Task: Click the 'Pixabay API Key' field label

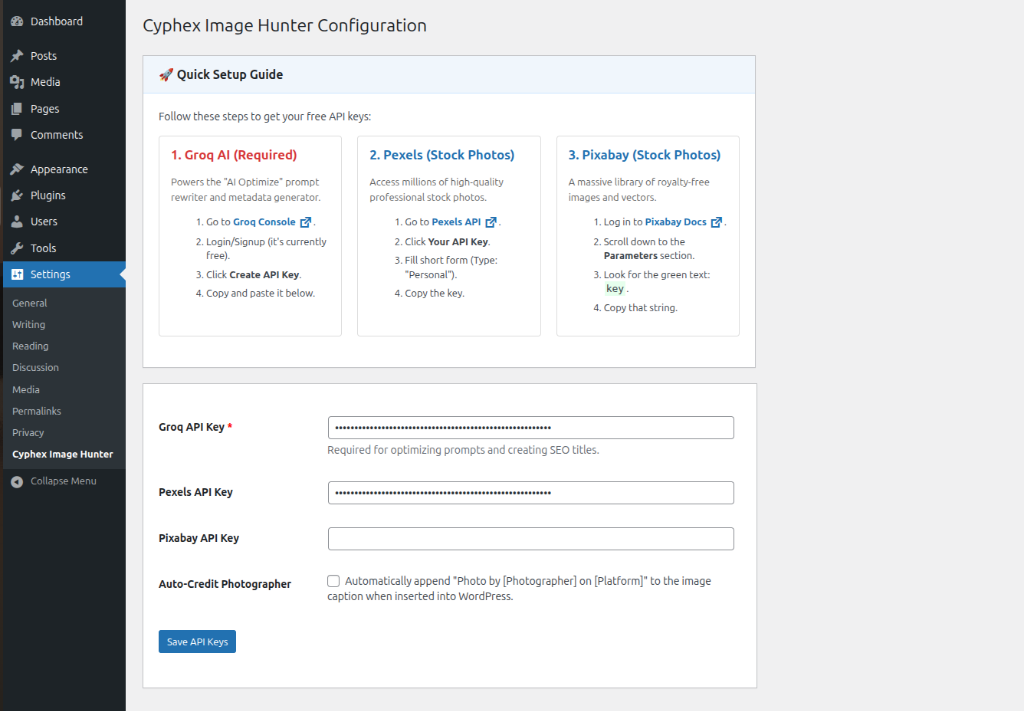Action: click(x=199, y=538)
